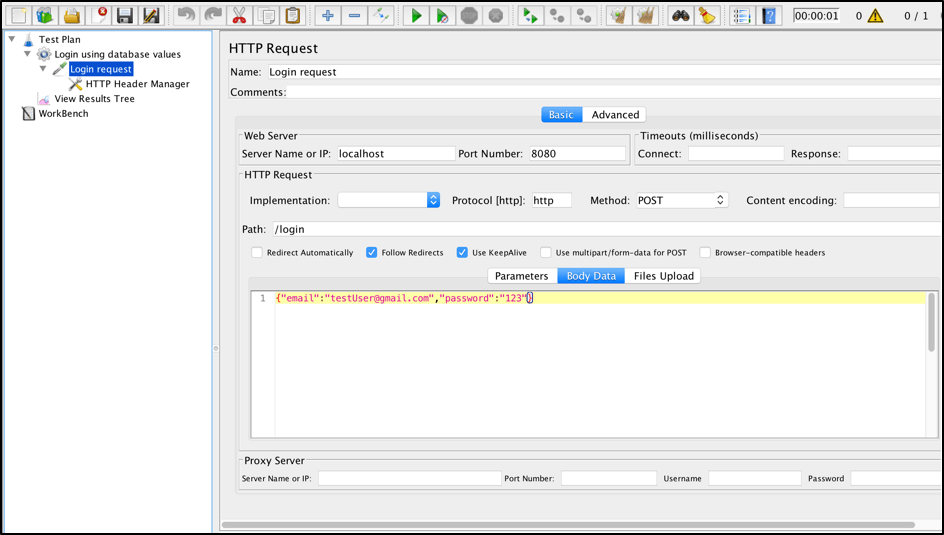Image resolution: width=944 pixels, height=535 pixels.
Task: Select Test Plan in the tree
Action: pos(60,39)
